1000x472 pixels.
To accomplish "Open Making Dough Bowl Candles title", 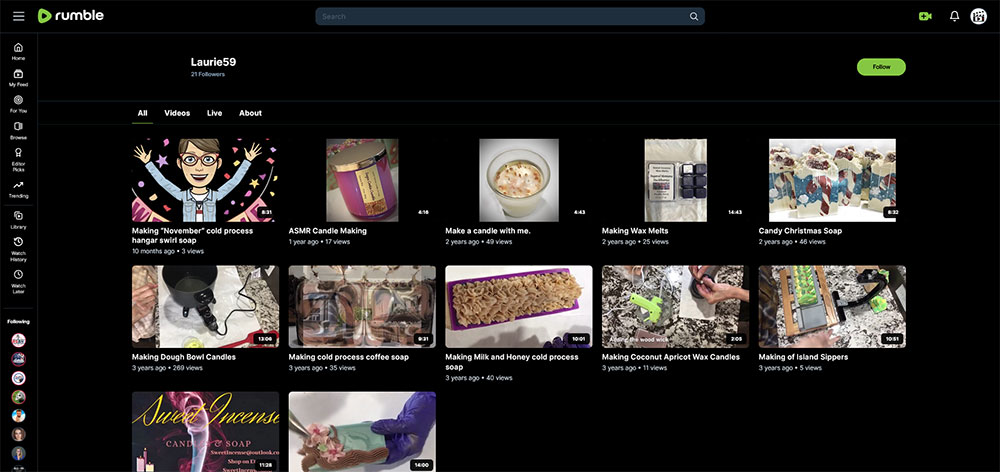I will 184,357.
